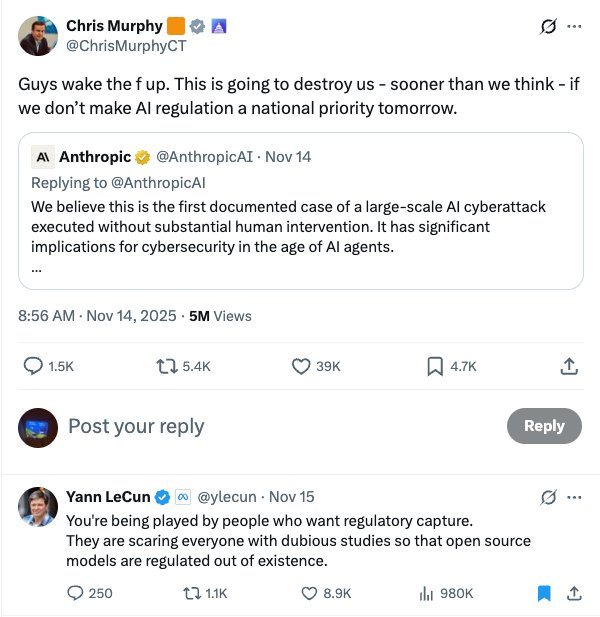Reply to Yann LeCun's comment
Screen dimensions: 600x617
(75, 593)
